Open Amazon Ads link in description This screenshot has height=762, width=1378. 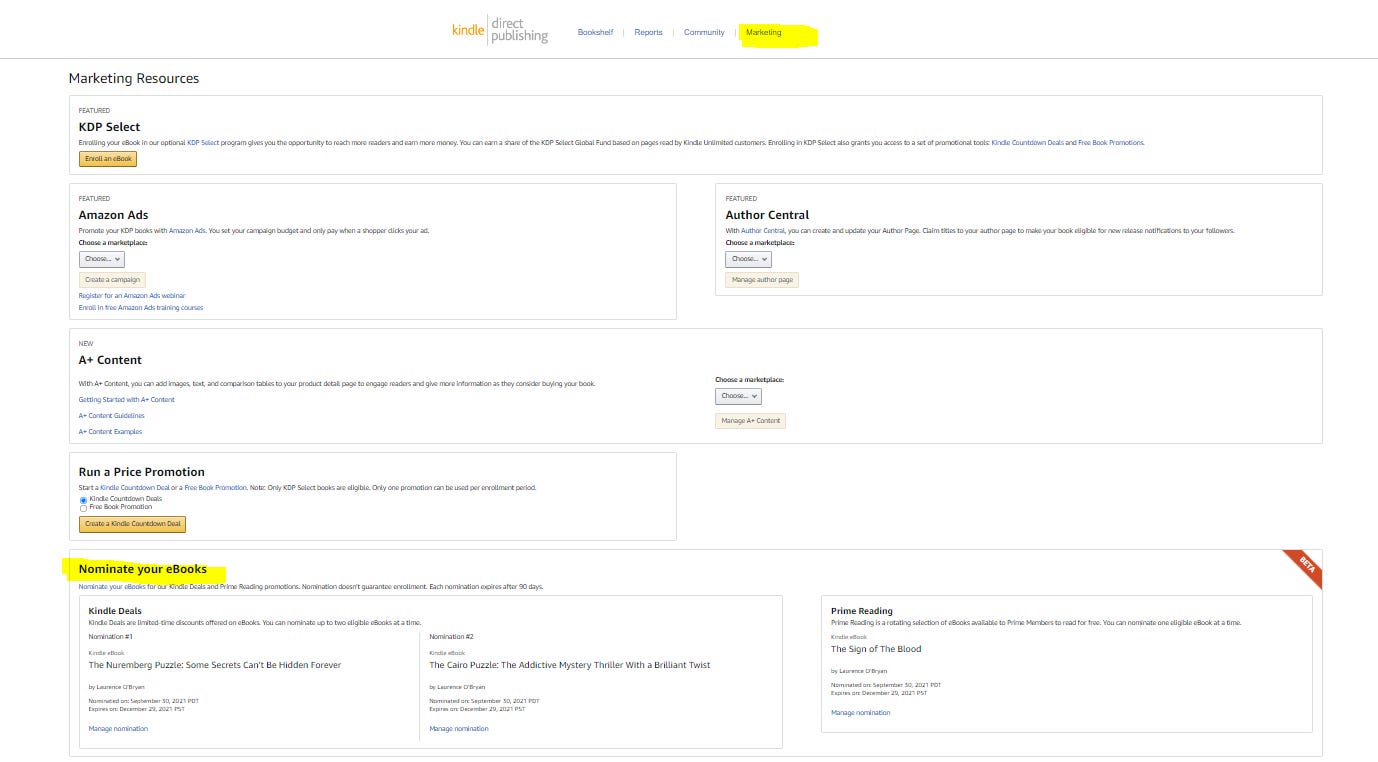(x=187, y=231)
